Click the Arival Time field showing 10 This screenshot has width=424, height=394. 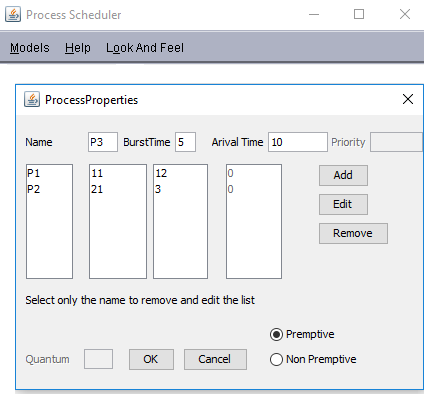click(x=298, y=142)
